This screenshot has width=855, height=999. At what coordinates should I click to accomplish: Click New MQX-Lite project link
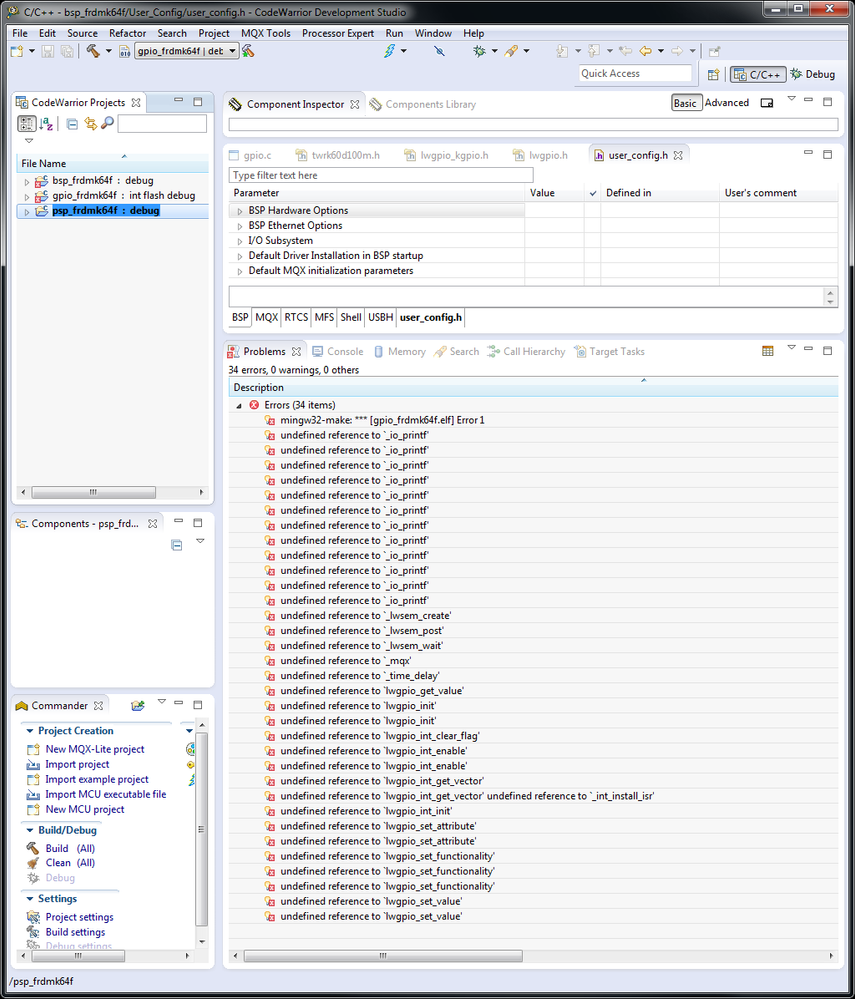(95, 749)
